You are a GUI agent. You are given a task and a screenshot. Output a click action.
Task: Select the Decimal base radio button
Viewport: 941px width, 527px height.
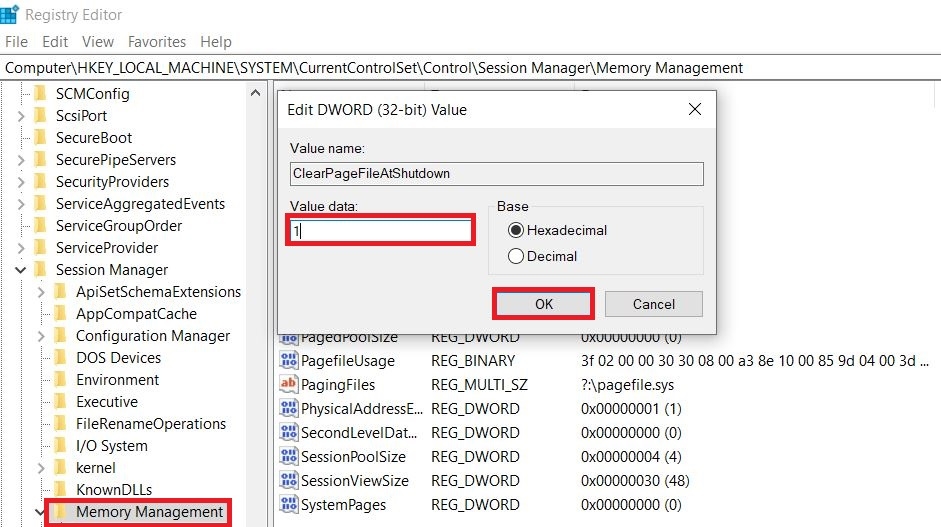(516, 256)
